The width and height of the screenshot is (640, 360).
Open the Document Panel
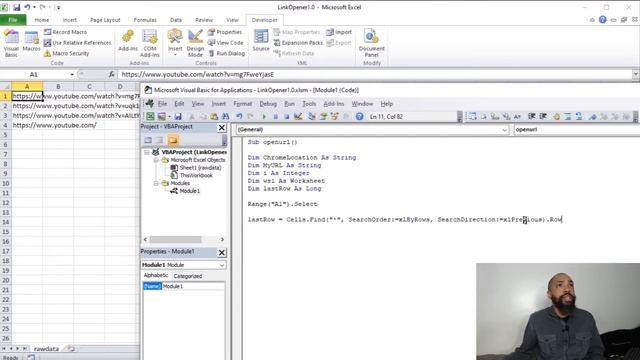click(x=371, y=43)
